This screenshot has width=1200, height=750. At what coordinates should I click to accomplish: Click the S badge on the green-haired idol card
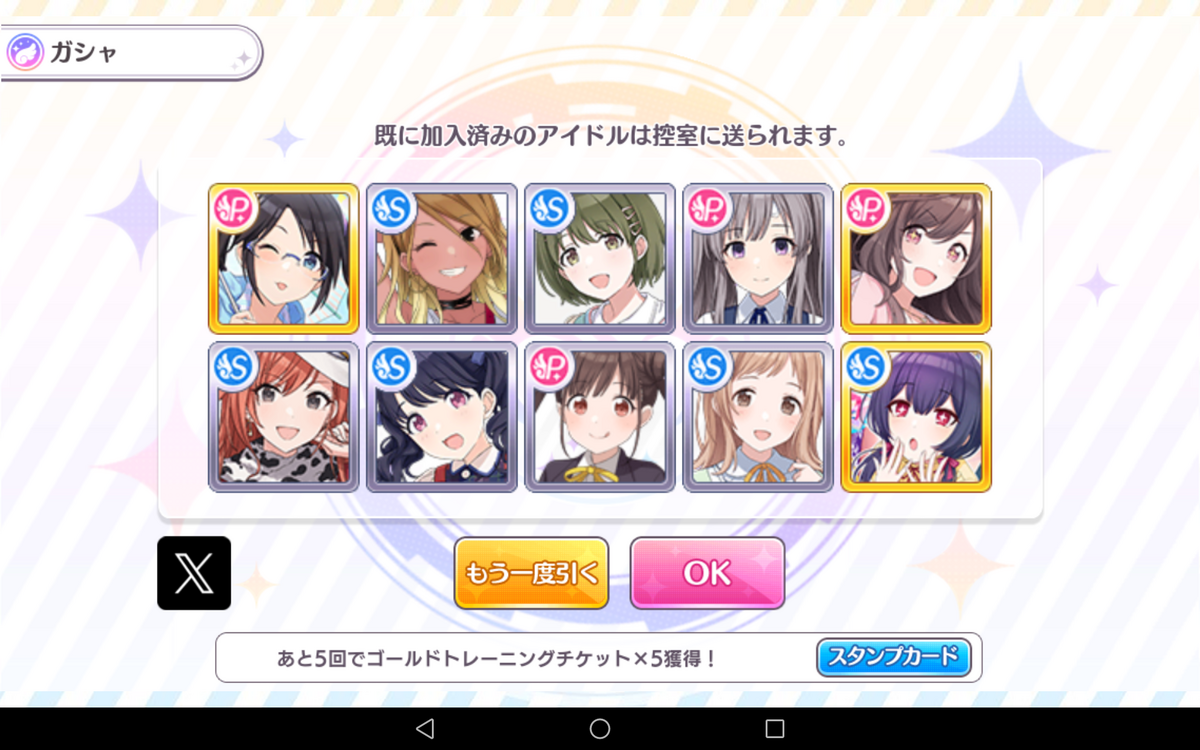pyautogui.click(x=547, y=207)
